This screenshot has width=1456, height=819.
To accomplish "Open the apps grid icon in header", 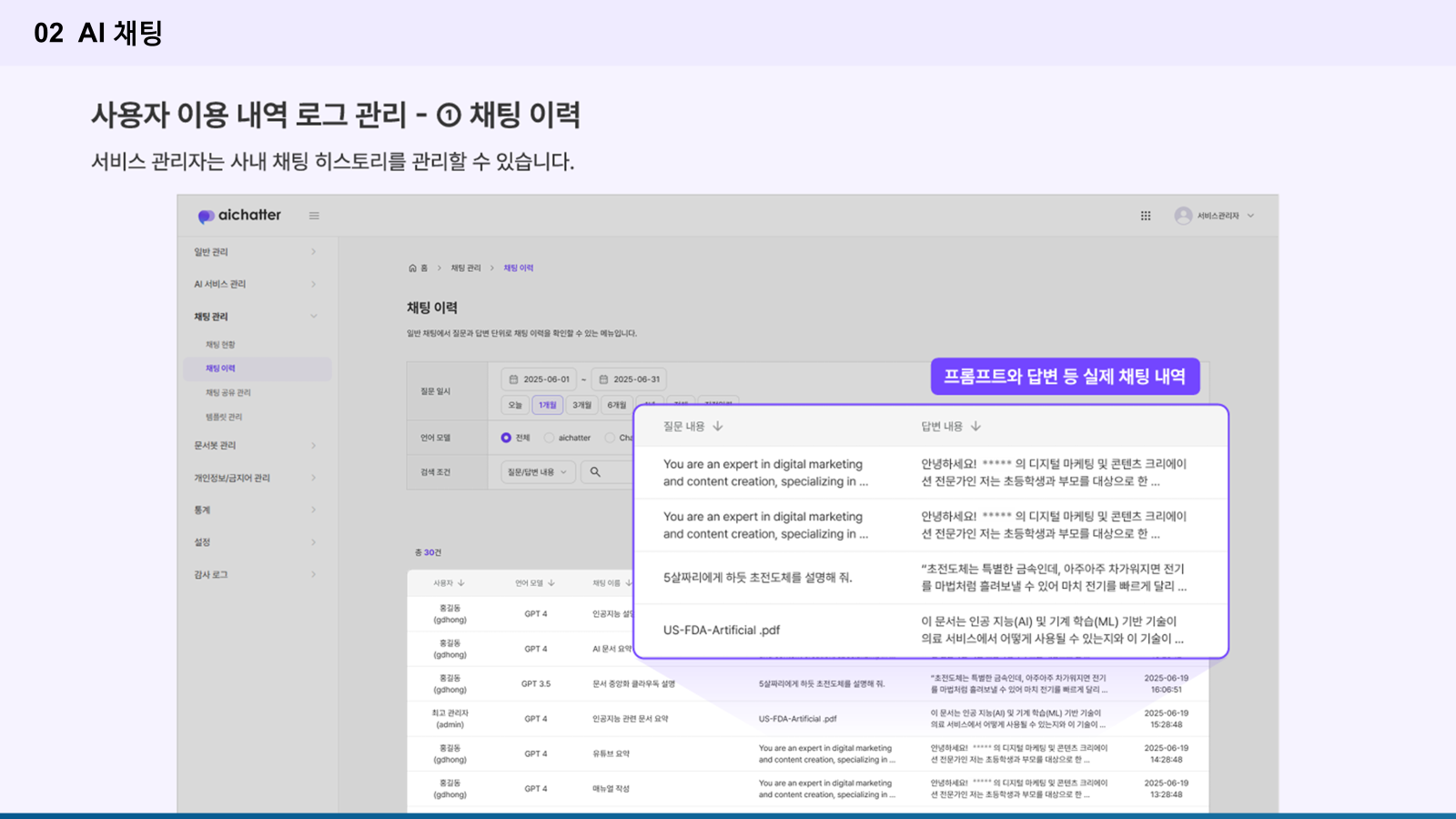I will click(1146, 216).
